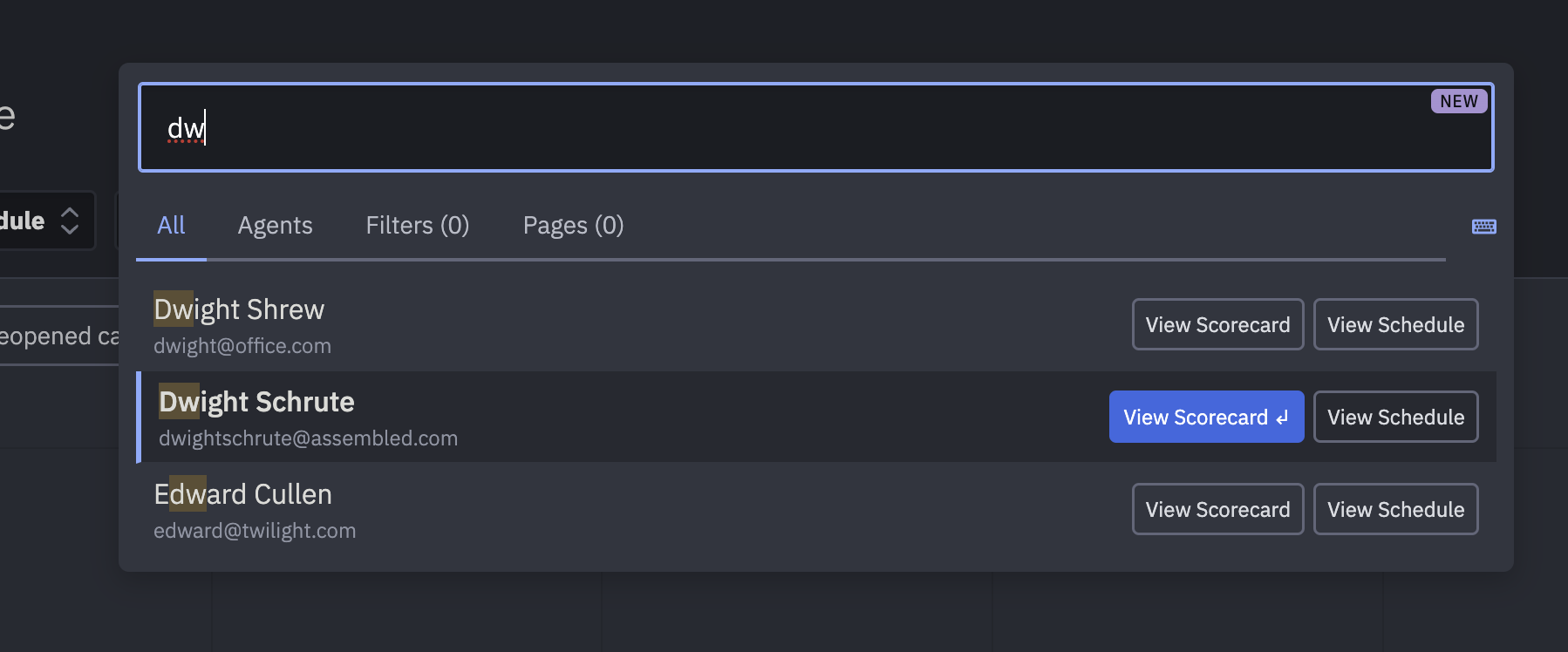Click the enter-arrow icon on View Scorecard
Screen dimensions: 1568x652
click(1282, 418)
